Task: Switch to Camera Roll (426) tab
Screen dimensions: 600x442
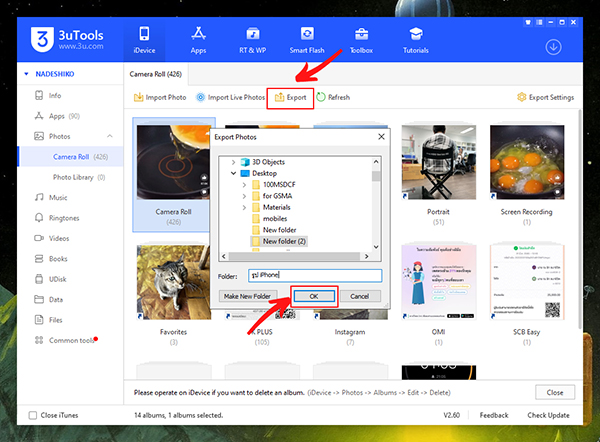Action: click(x=156, y=74)
